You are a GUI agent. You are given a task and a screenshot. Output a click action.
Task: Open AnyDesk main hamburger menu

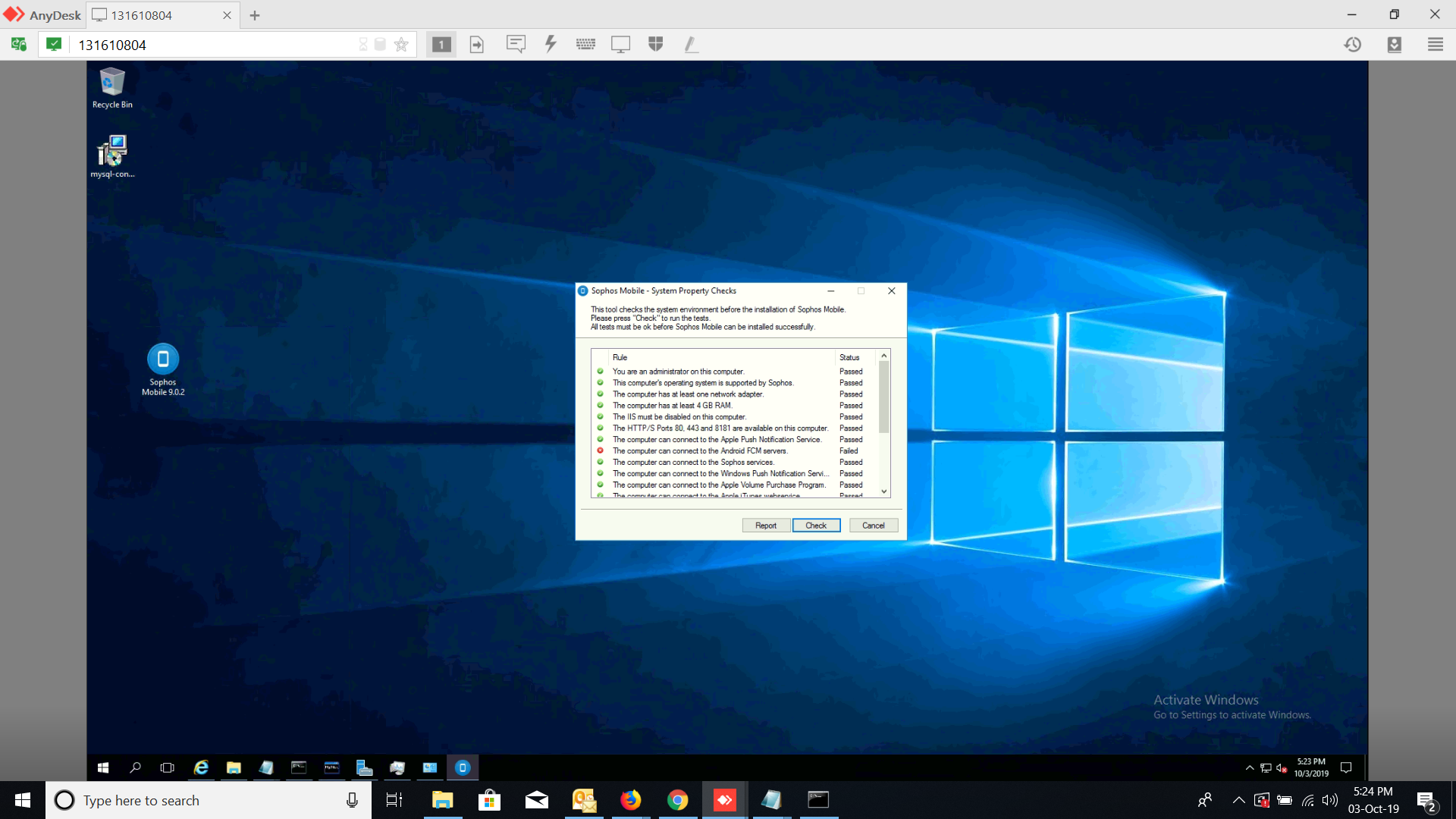1435,45
